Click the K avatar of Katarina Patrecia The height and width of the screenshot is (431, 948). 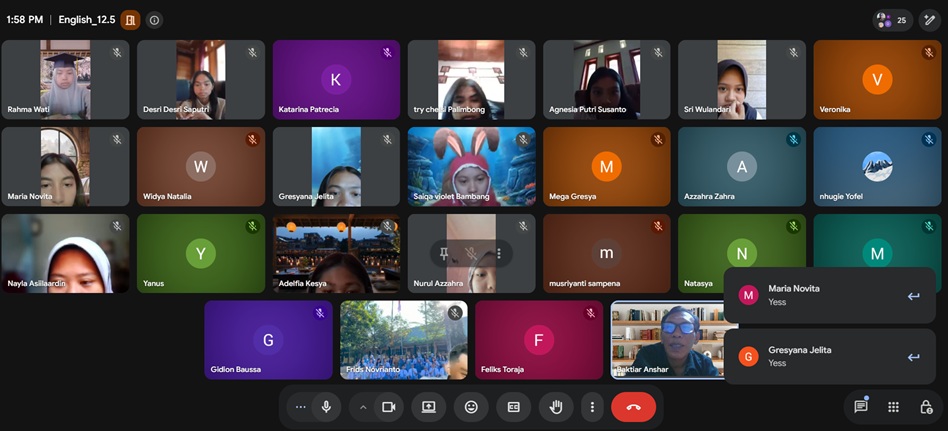(x=336, y=80)
